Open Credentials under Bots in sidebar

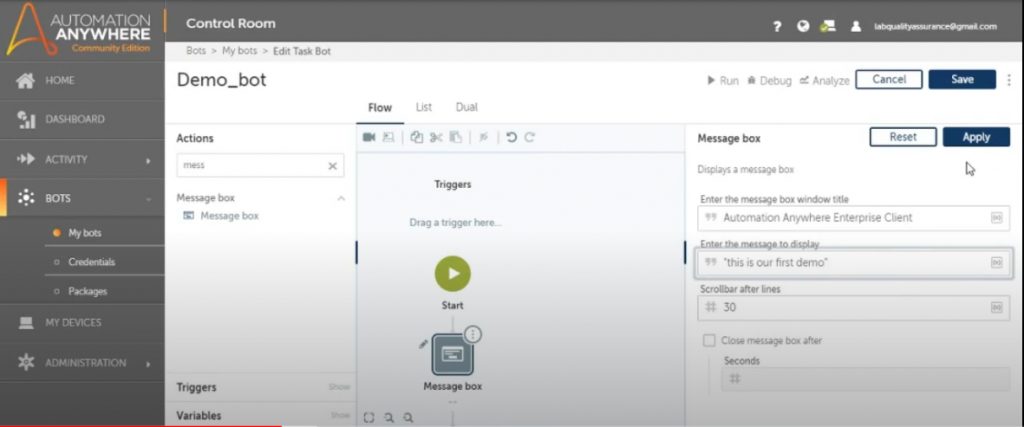click(91, 262)
